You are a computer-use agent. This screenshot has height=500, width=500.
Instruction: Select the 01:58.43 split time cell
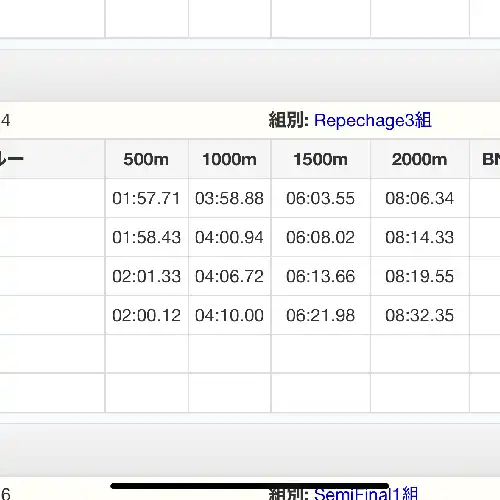[146, 237]
